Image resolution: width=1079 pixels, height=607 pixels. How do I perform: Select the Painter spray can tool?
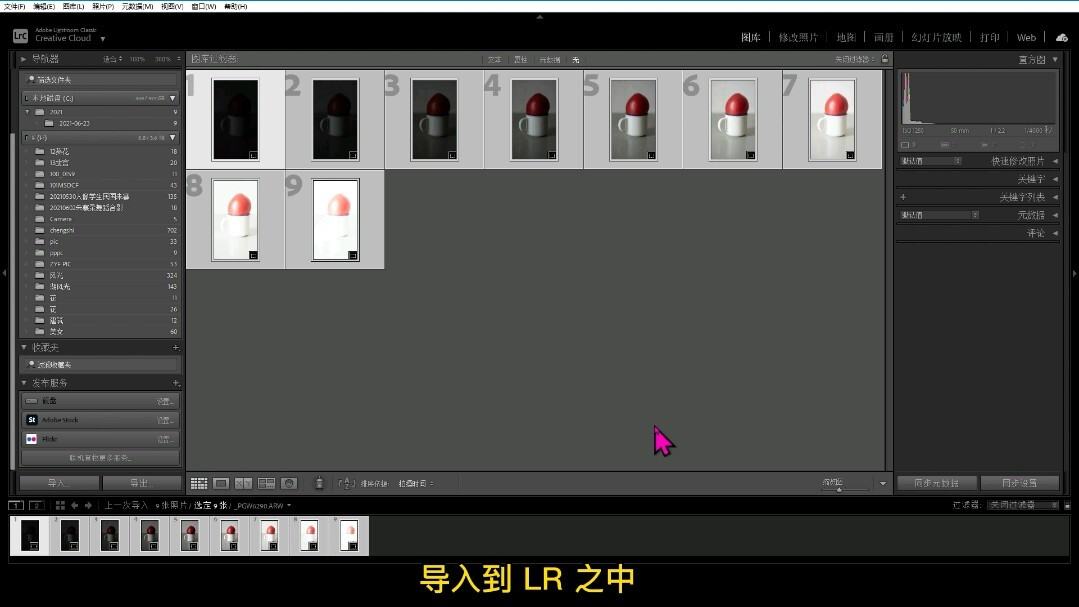point(319,483)
